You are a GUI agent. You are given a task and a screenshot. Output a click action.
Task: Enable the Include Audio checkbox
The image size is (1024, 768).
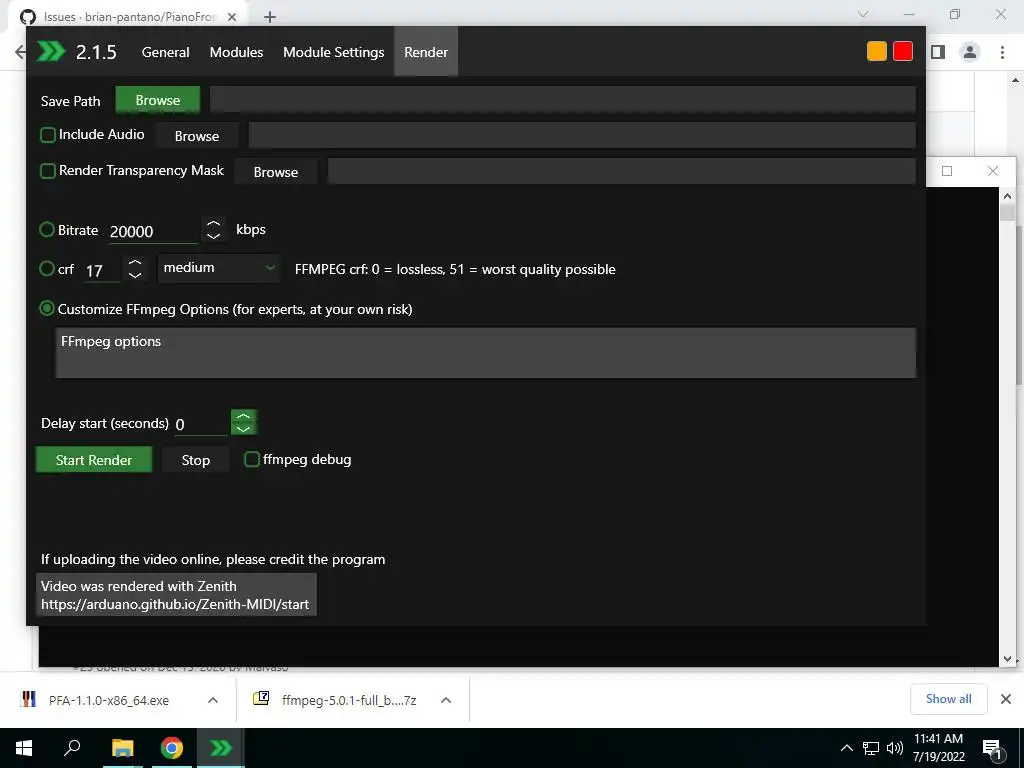[48, 135]
